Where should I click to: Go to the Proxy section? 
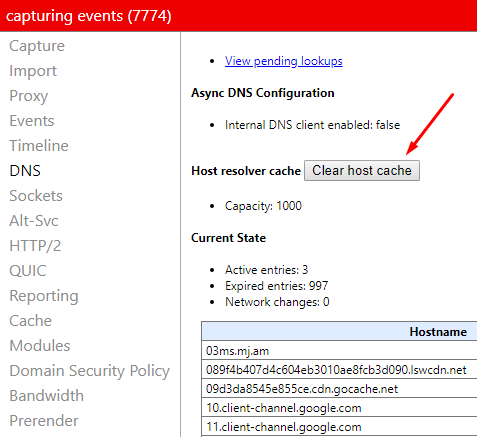click(29, 96)
